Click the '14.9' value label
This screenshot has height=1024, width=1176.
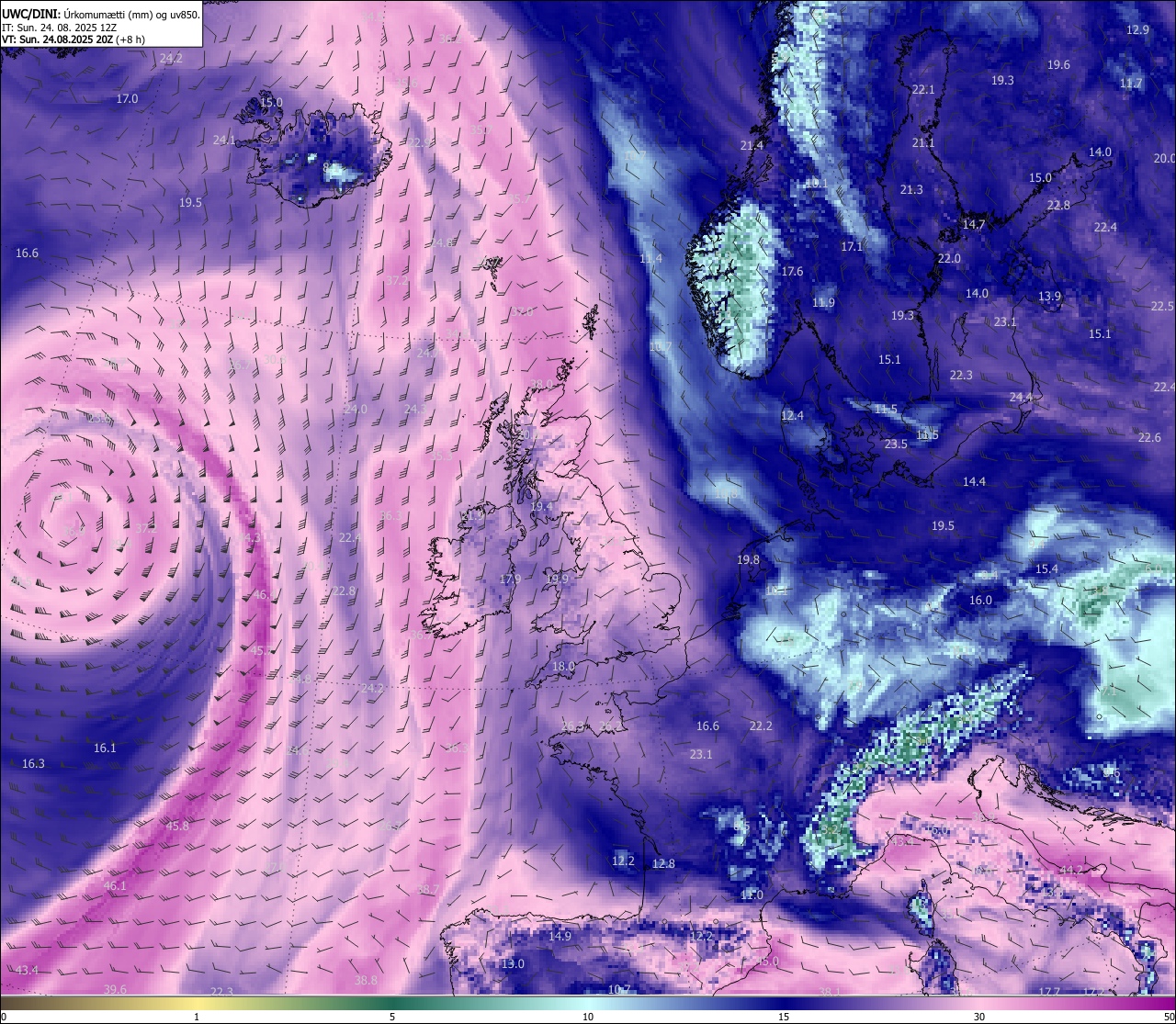tap(560, 936)
